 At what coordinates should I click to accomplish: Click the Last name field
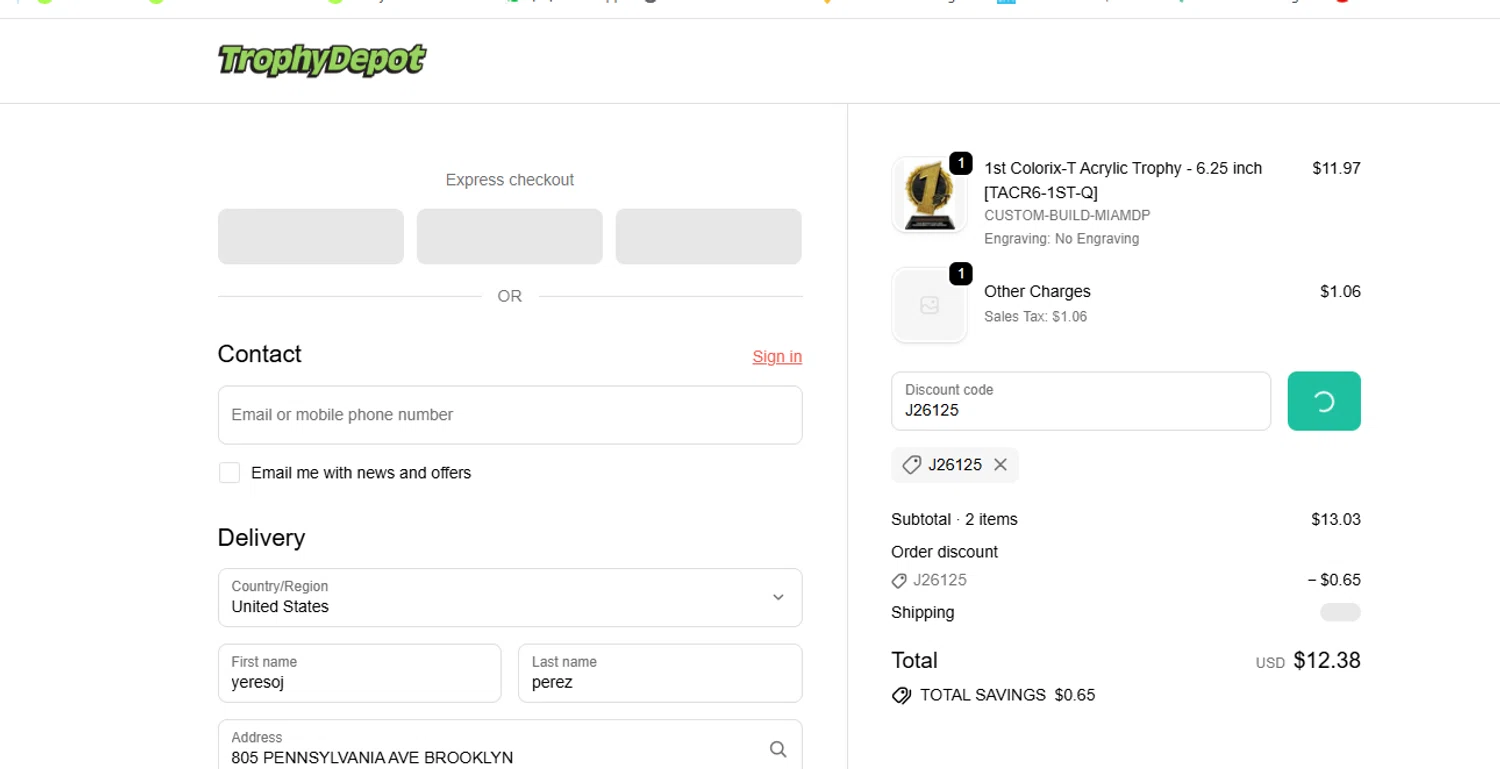pyautogui.click(x=660, y=674)
